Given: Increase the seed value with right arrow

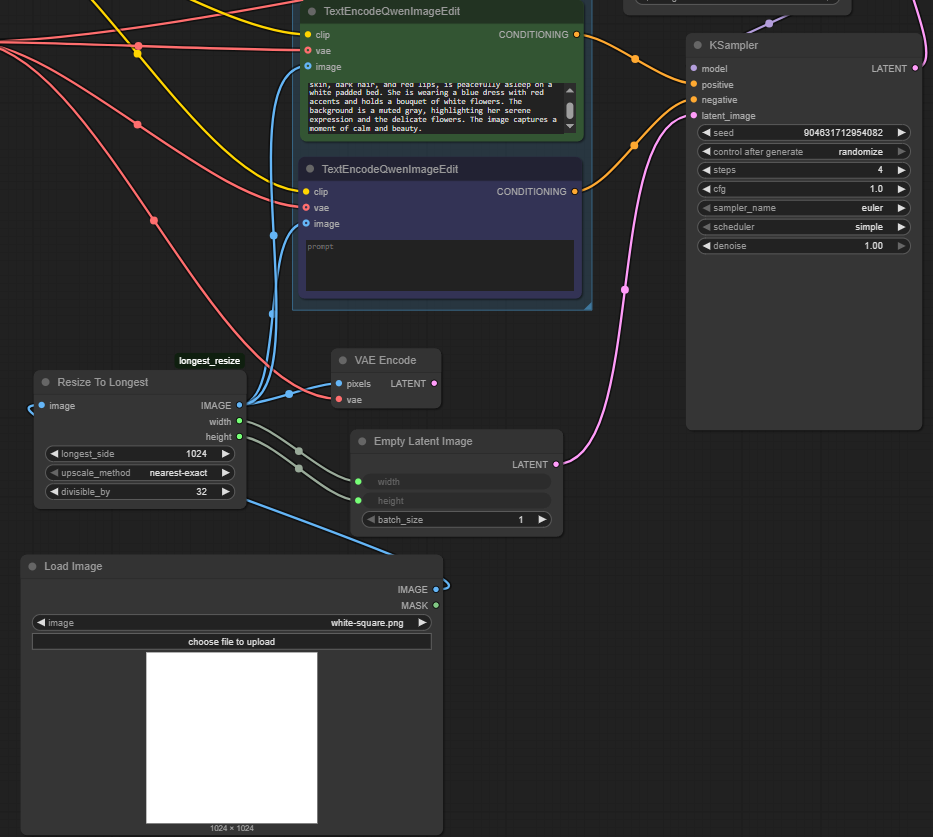Looking at the screenshot, I should [901, 133].
